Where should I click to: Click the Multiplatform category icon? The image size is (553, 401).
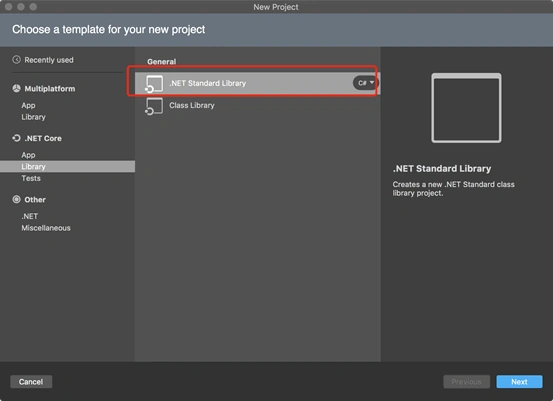point(17,88)
